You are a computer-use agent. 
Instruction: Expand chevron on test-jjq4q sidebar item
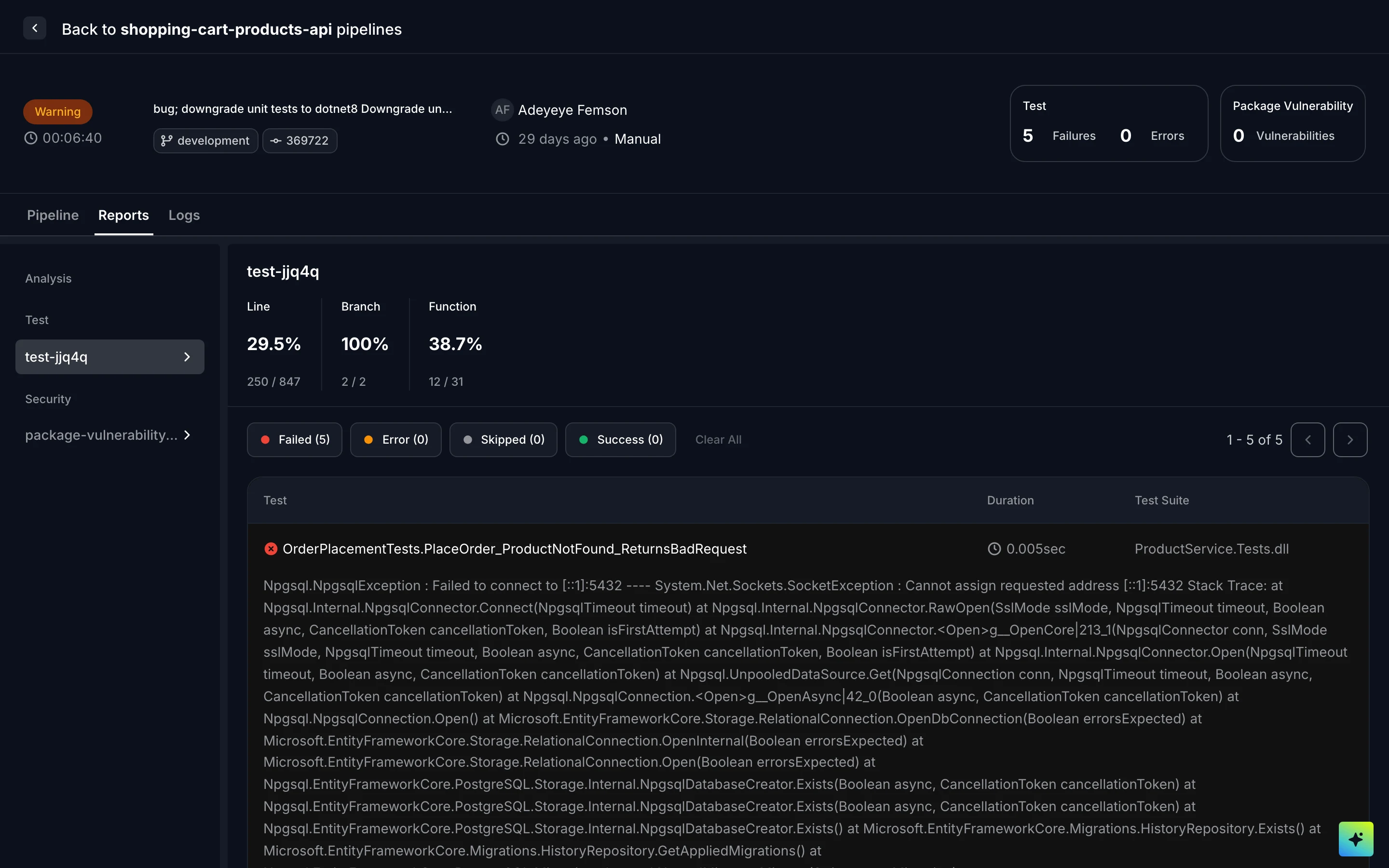[x=187, y=357]
